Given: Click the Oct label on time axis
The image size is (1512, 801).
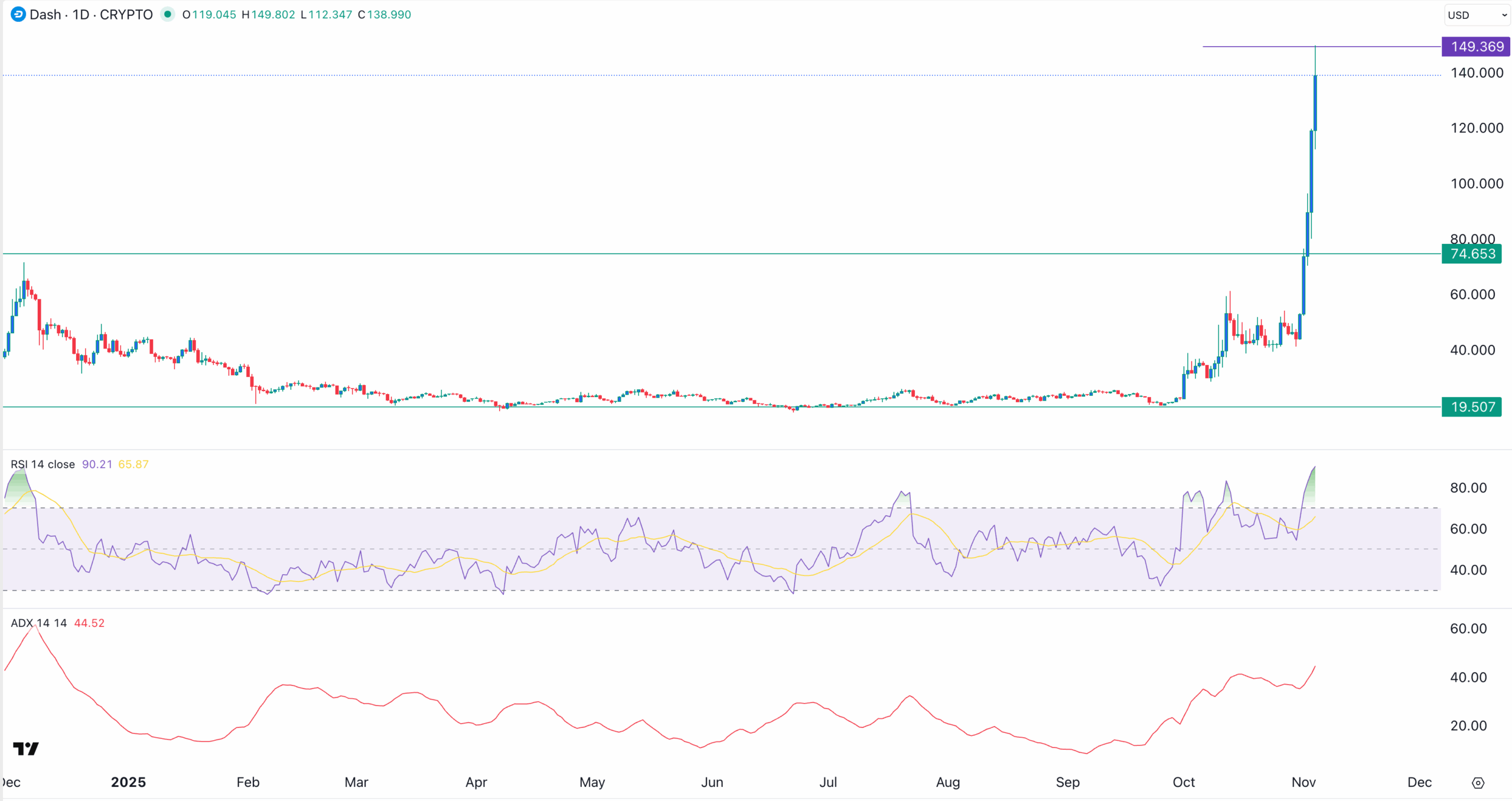Looking at the screenshot, I should click(x=1184, y=782).
